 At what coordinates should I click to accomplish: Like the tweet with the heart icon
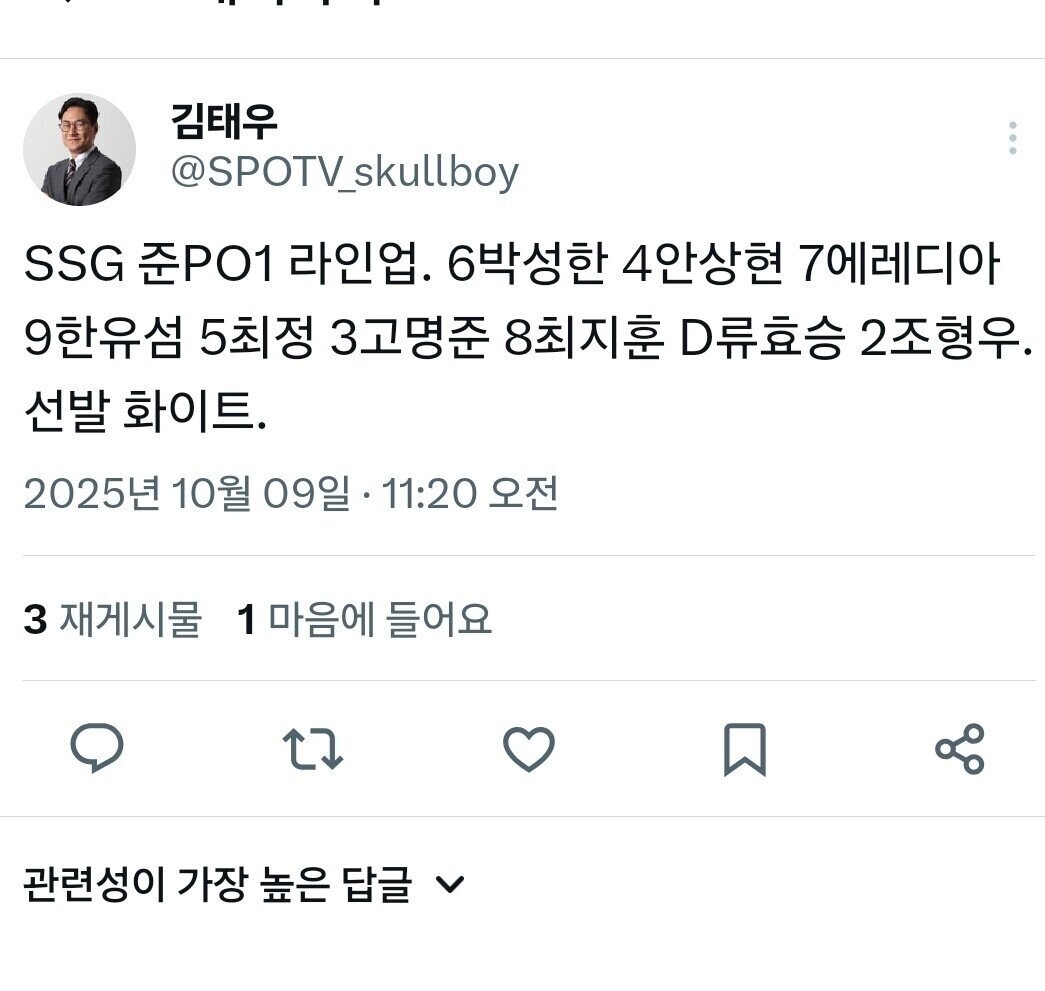[528, 749]
